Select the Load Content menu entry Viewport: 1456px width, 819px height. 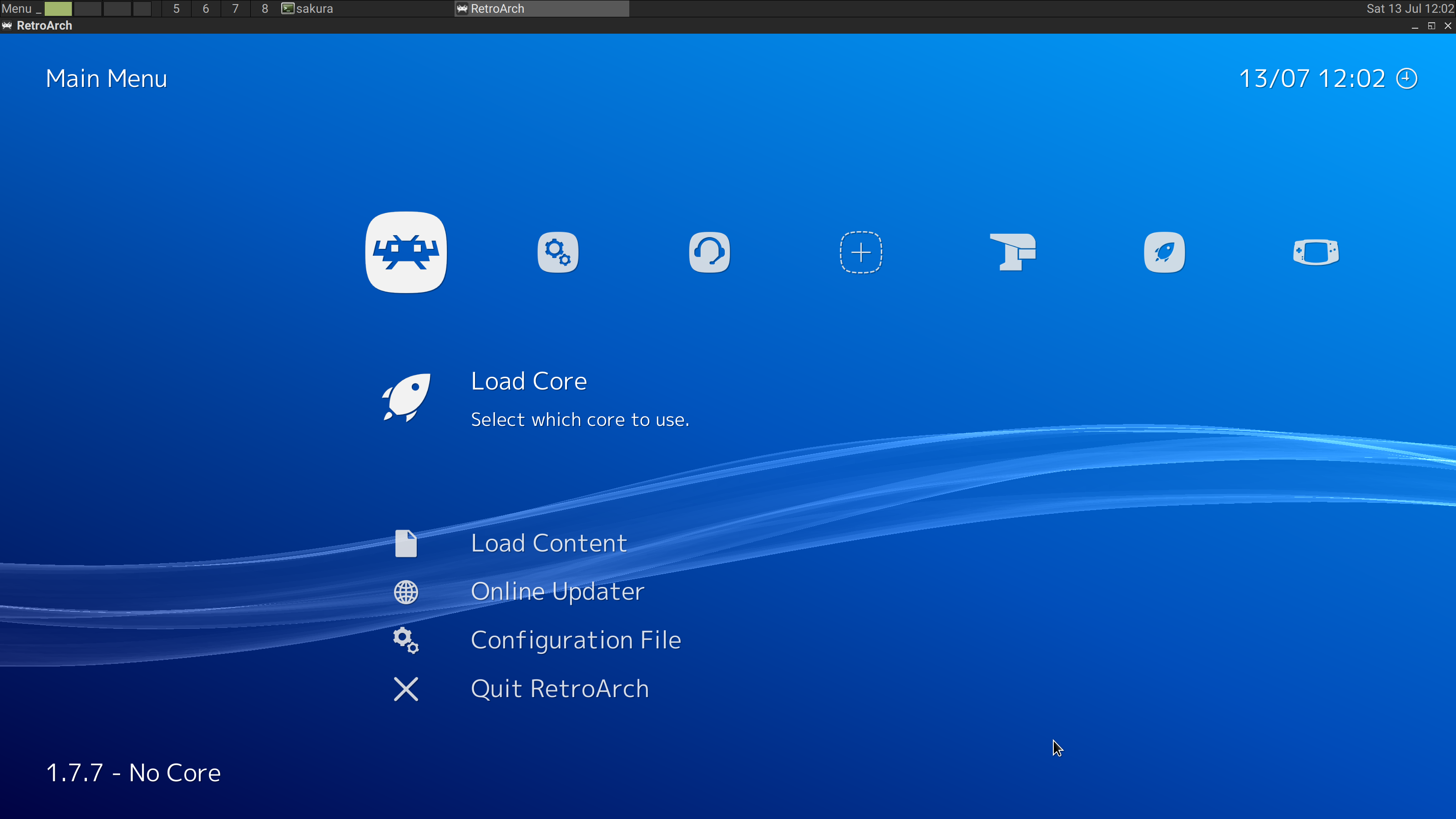(548, 543)
